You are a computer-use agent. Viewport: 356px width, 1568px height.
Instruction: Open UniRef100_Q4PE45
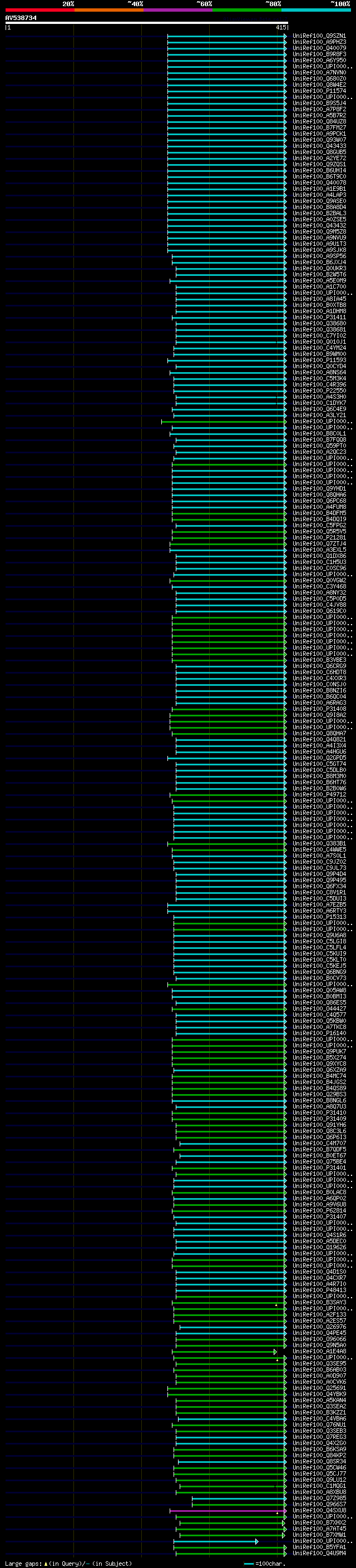(x=319, y=1333)
